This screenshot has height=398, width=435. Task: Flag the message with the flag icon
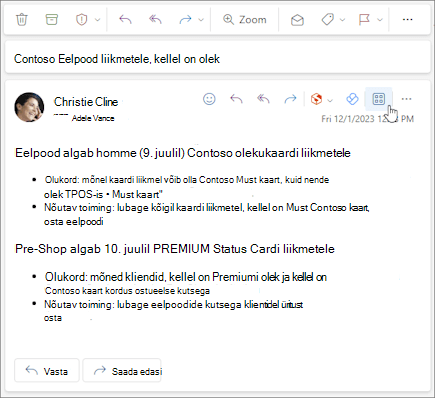pyautogui.click(x=364, y=20)
